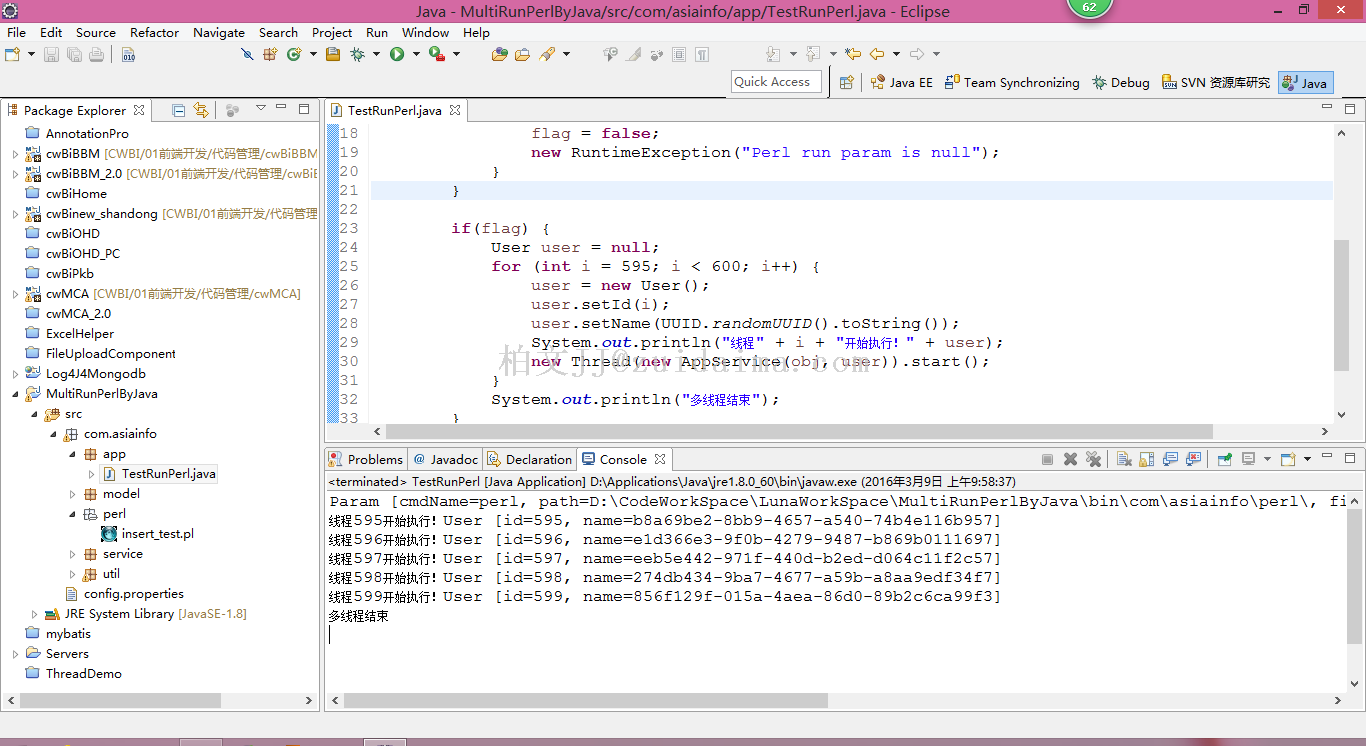Open the New wizard dropdown arrow
The image size is (1366, 746).
[x=31, y=54]
